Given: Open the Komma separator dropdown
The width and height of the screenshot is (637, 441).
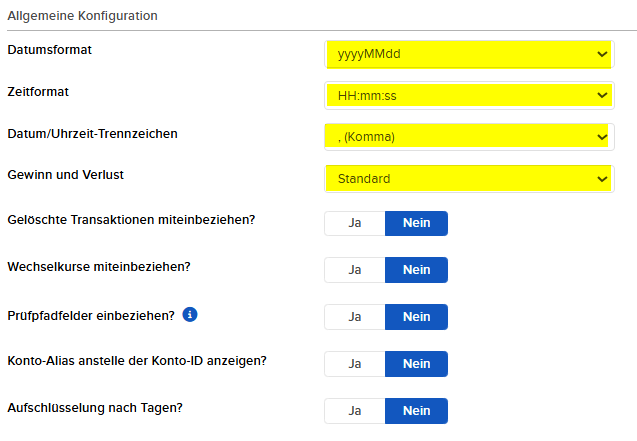Looking at the screenshot, I should (469, 137).
